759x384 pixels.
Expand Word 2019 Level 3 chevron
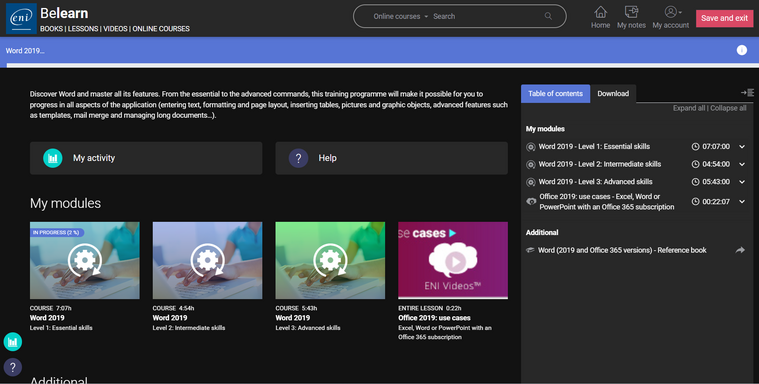[742, 182]
